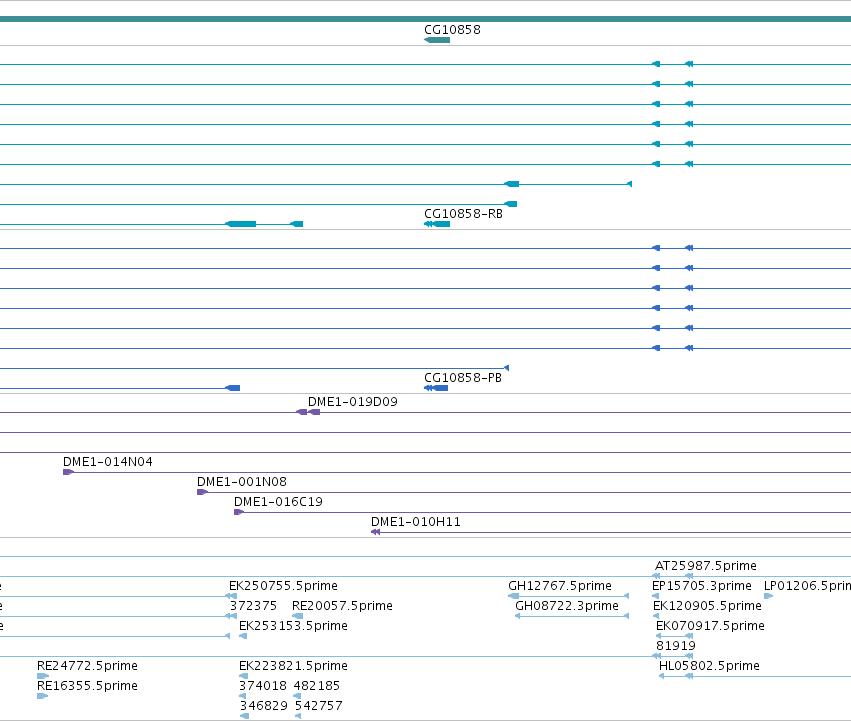Viewport: 851px width, 721px height.
Task: Click the 374018 feature label
Action: coord(263,686)
